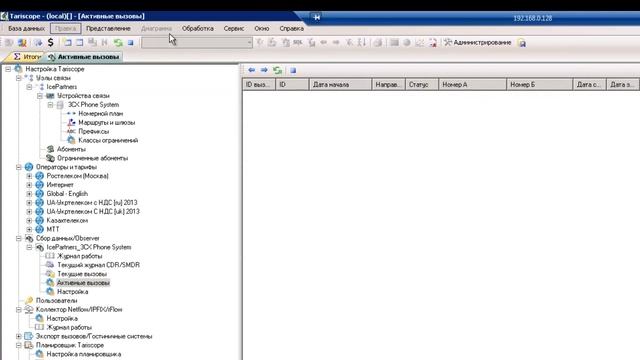Expand Экспорт вызовов/Гостиничные системы node
This screenshot has height=360, width=640.
19,336
